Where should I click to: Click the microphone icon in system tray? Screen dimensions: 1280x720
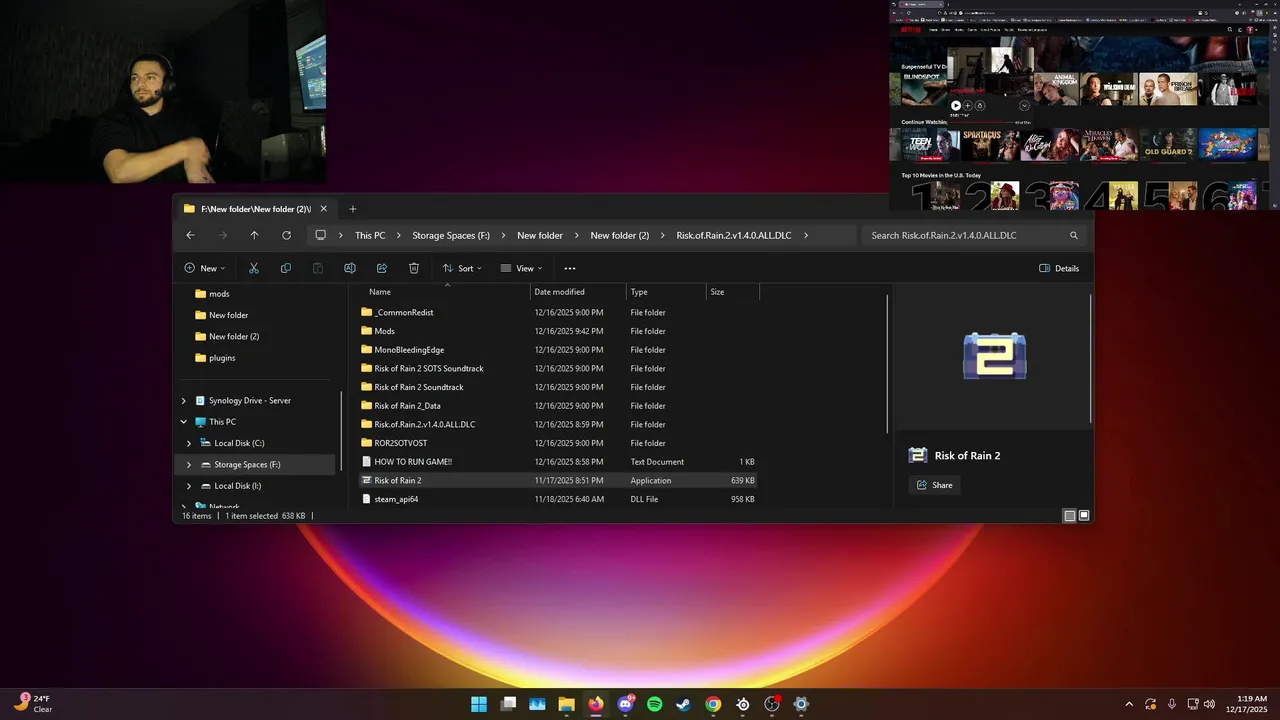coord(1171,704)
